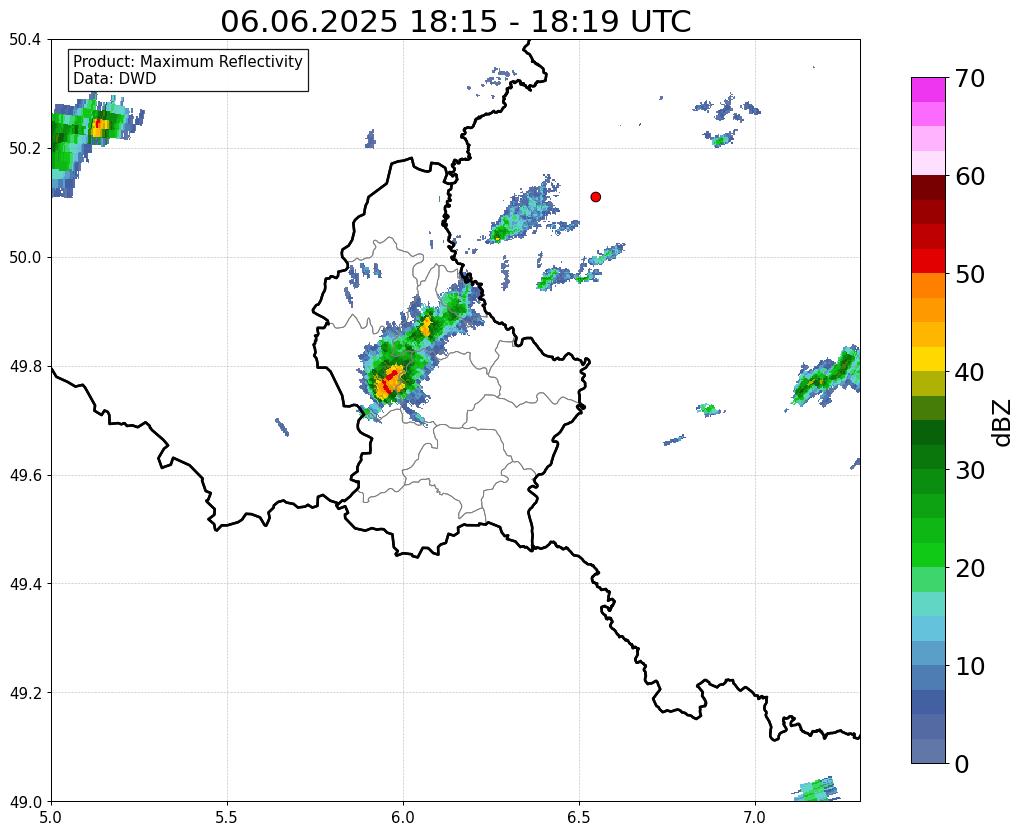Screen dimensions: 1023x834
Task: Click the dBZ colorbar axis label
Action: 1003,423
